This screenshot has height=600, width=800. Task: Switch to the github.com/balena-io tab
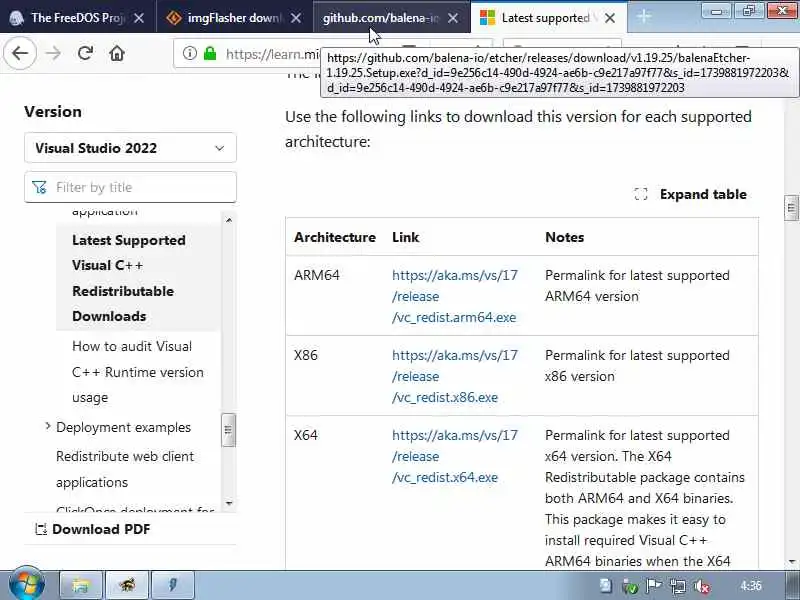click(x=380, y=18)
